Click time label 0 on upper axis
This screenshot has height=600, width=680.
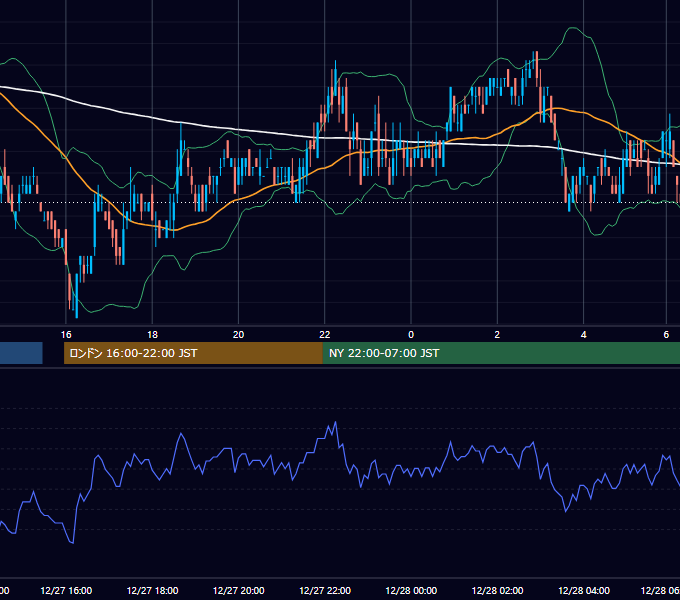tap(411, 335)
